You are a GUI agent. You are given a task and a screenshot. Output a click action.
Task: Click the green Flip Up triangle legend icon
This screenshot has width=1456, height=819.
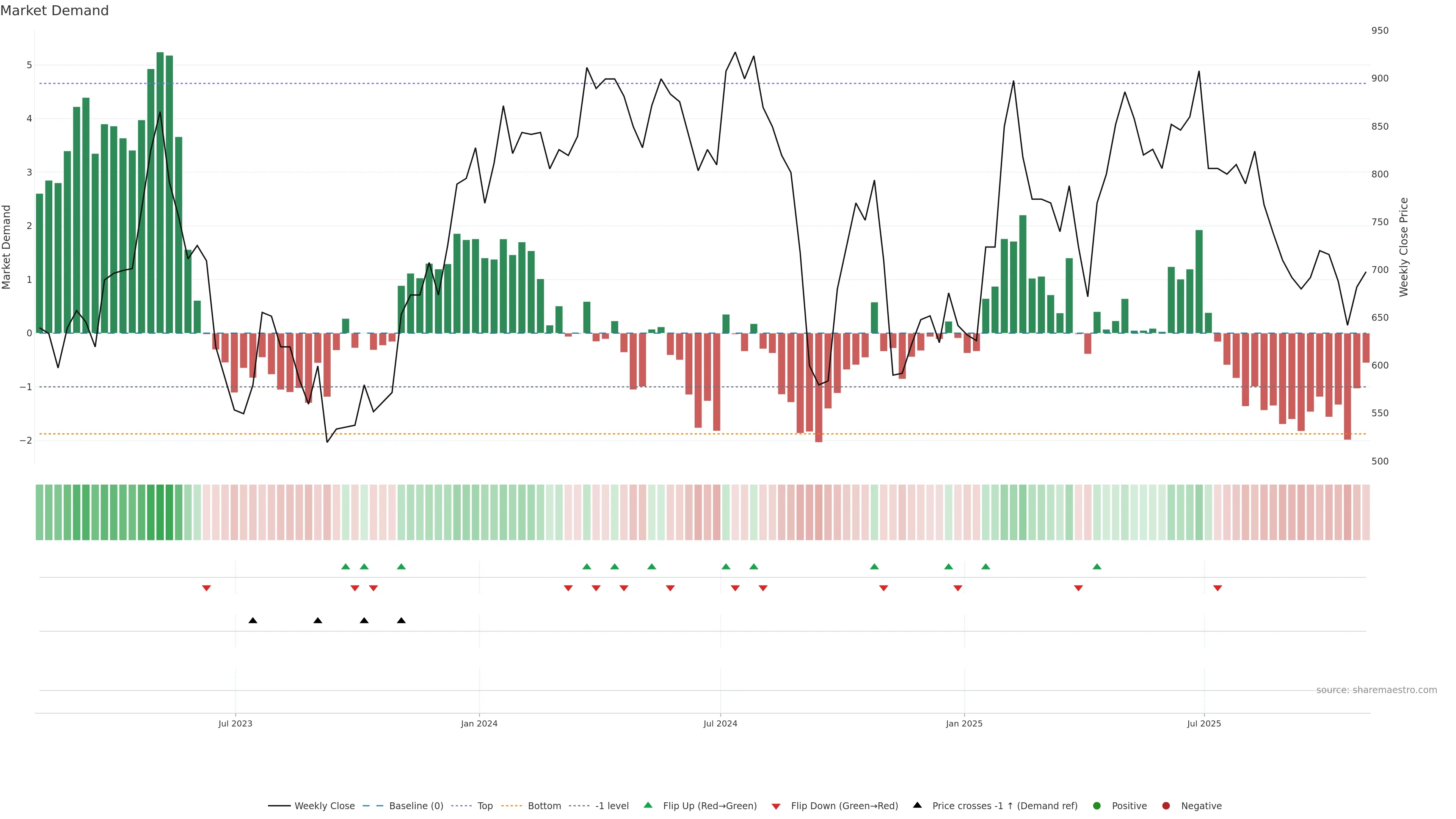pyautogui.click(x=648, y=805)
